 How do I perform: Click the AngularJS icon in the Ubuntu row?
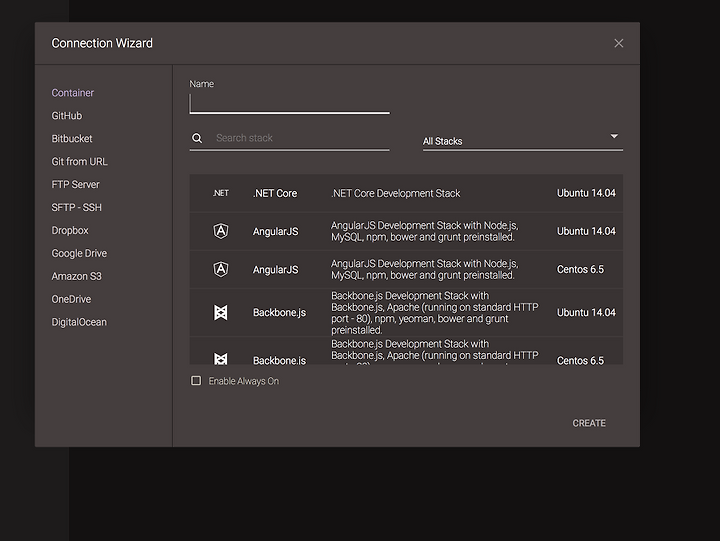[x=221, y=231]
